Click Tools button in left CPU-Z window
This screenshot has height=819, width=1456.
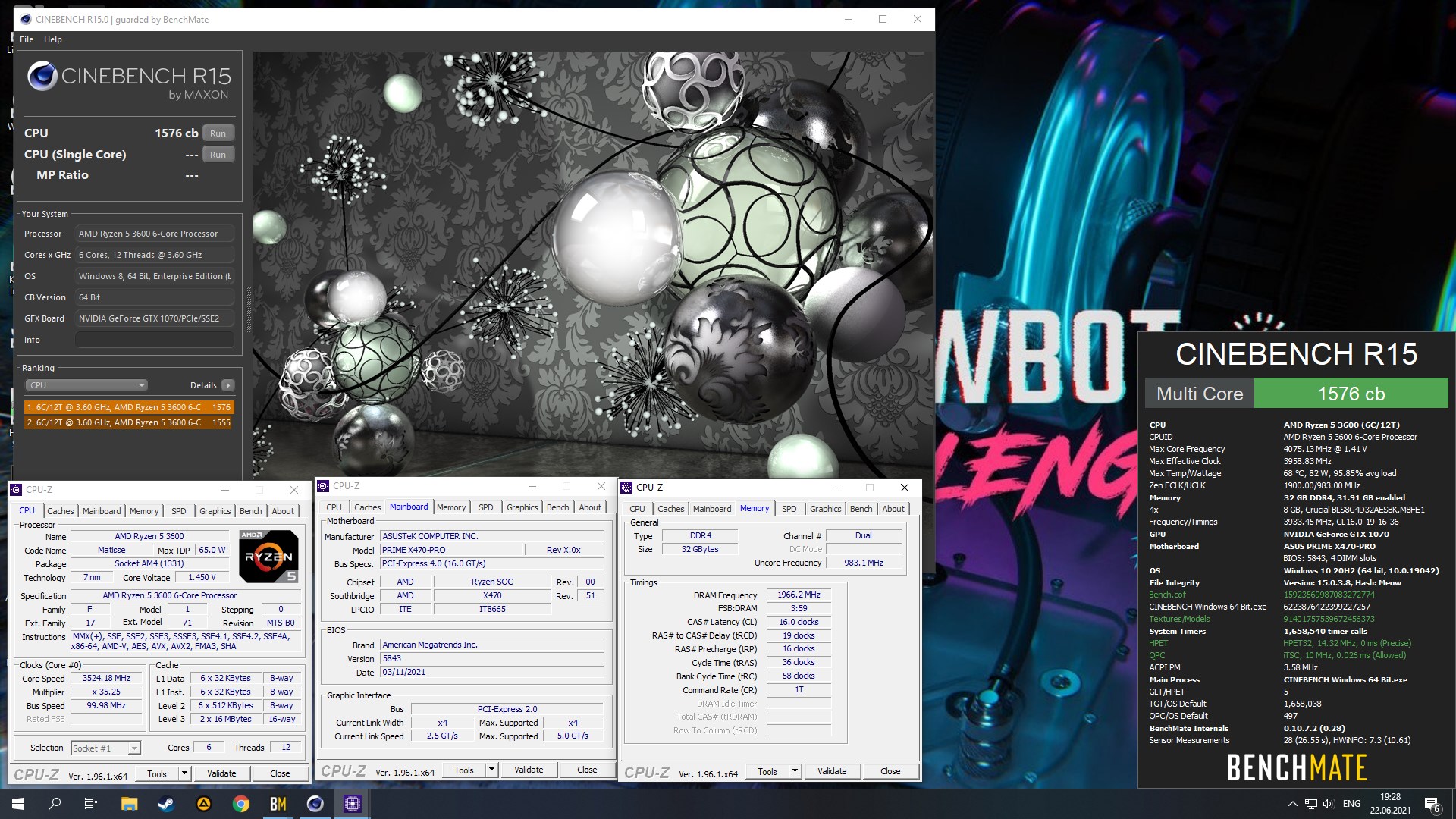pyautogui.click(x=157, y=774)
